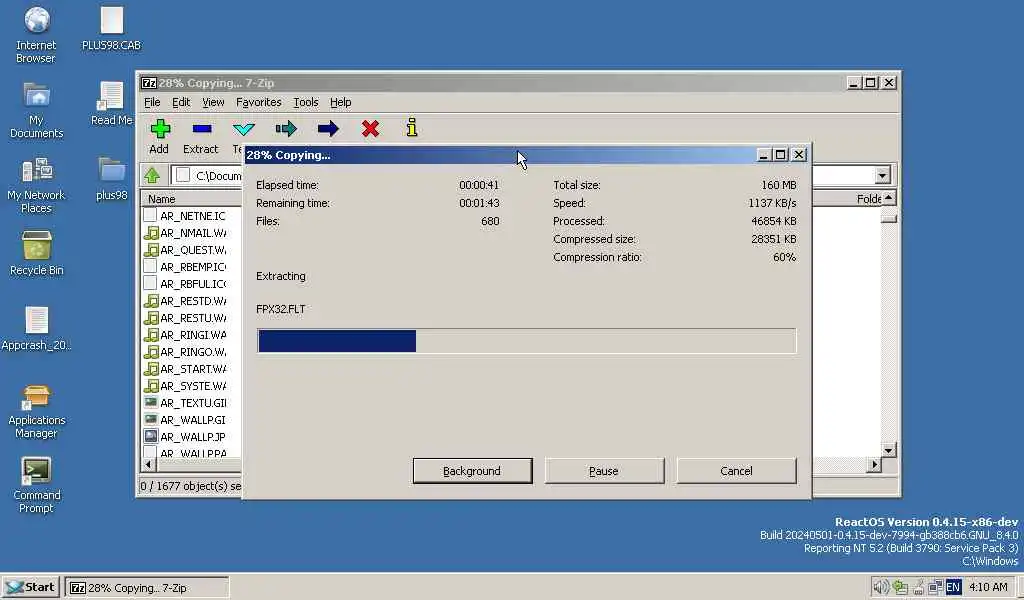The image size is (1024, 600).
Task: Expand the address path dropdown arrow
Action: coord(882,175)
